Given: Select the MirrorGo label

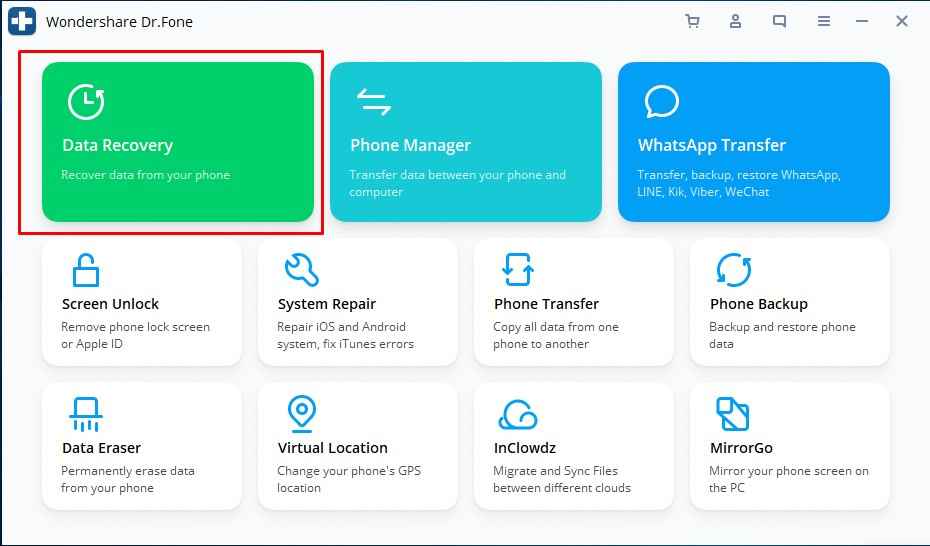Looking at the screenshot, I should [741, 448].
